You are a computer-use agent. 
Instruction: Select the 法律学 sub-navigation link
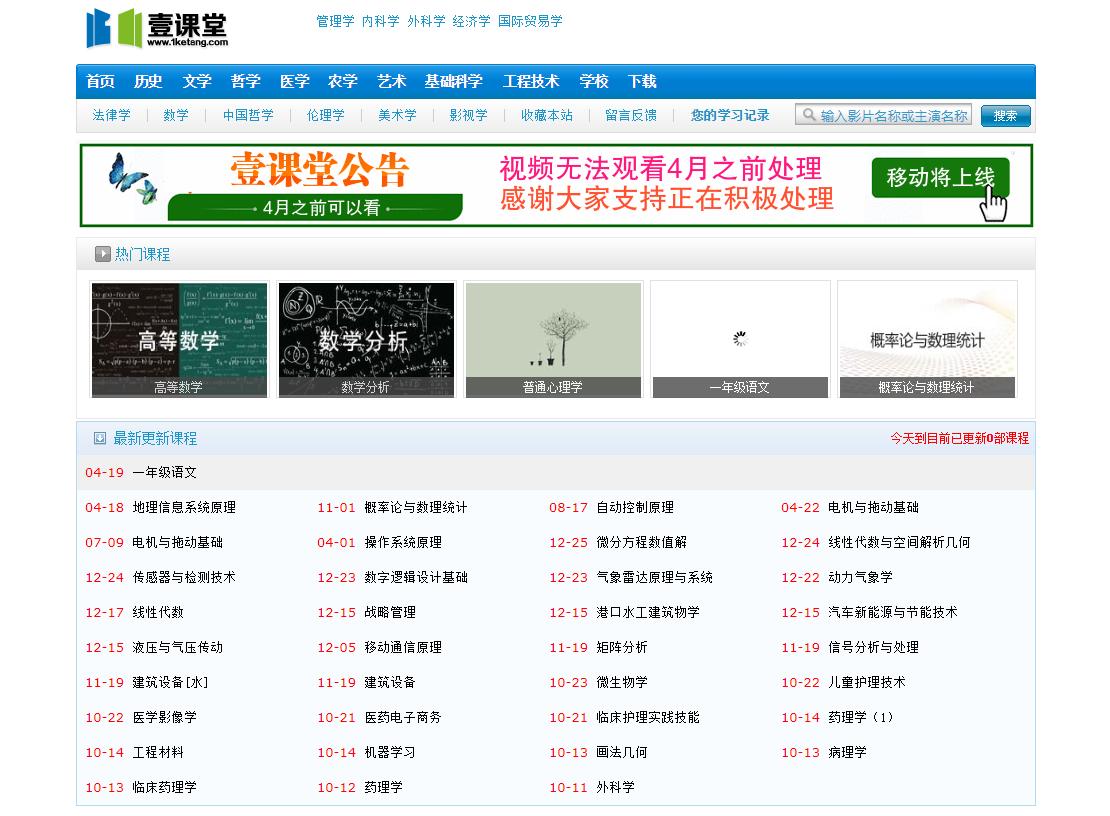pyautogui.click(x=110, y=114)
